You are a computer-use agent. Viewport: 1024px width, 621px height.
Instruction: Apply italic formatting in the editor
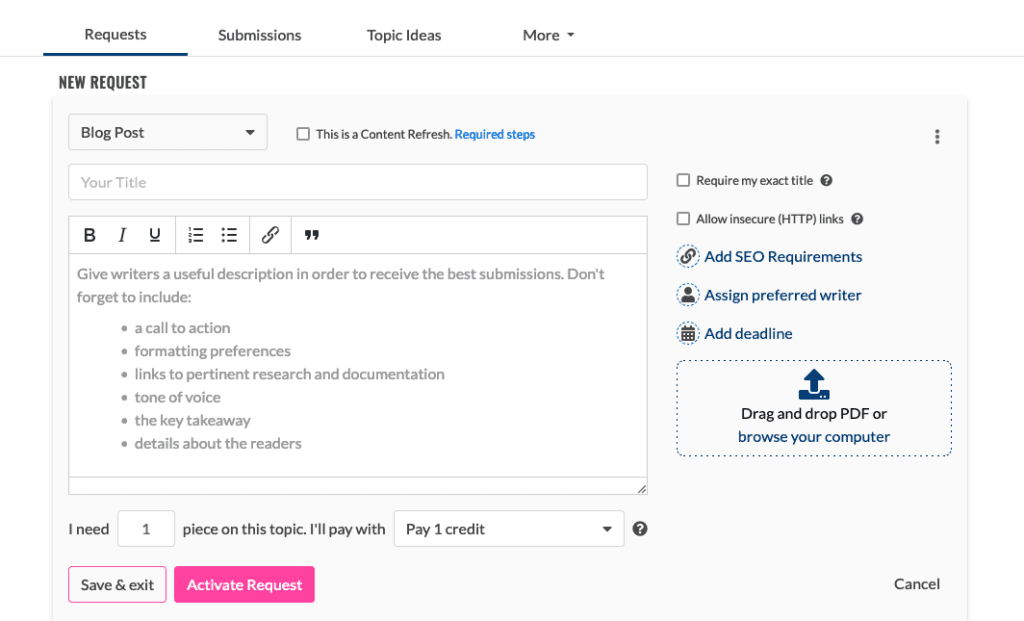122,235
